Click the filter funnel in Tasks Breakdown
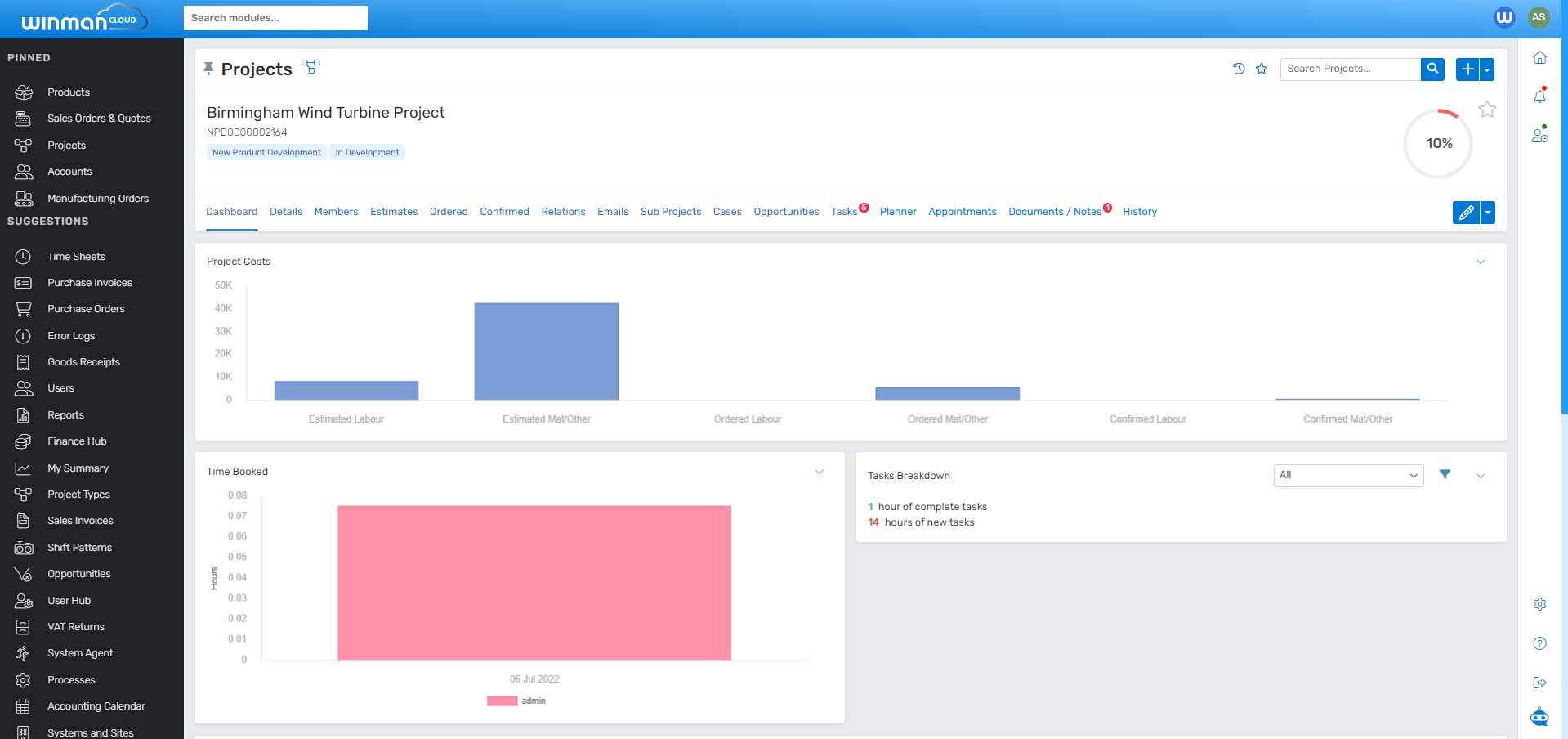 pos(1445,475)
